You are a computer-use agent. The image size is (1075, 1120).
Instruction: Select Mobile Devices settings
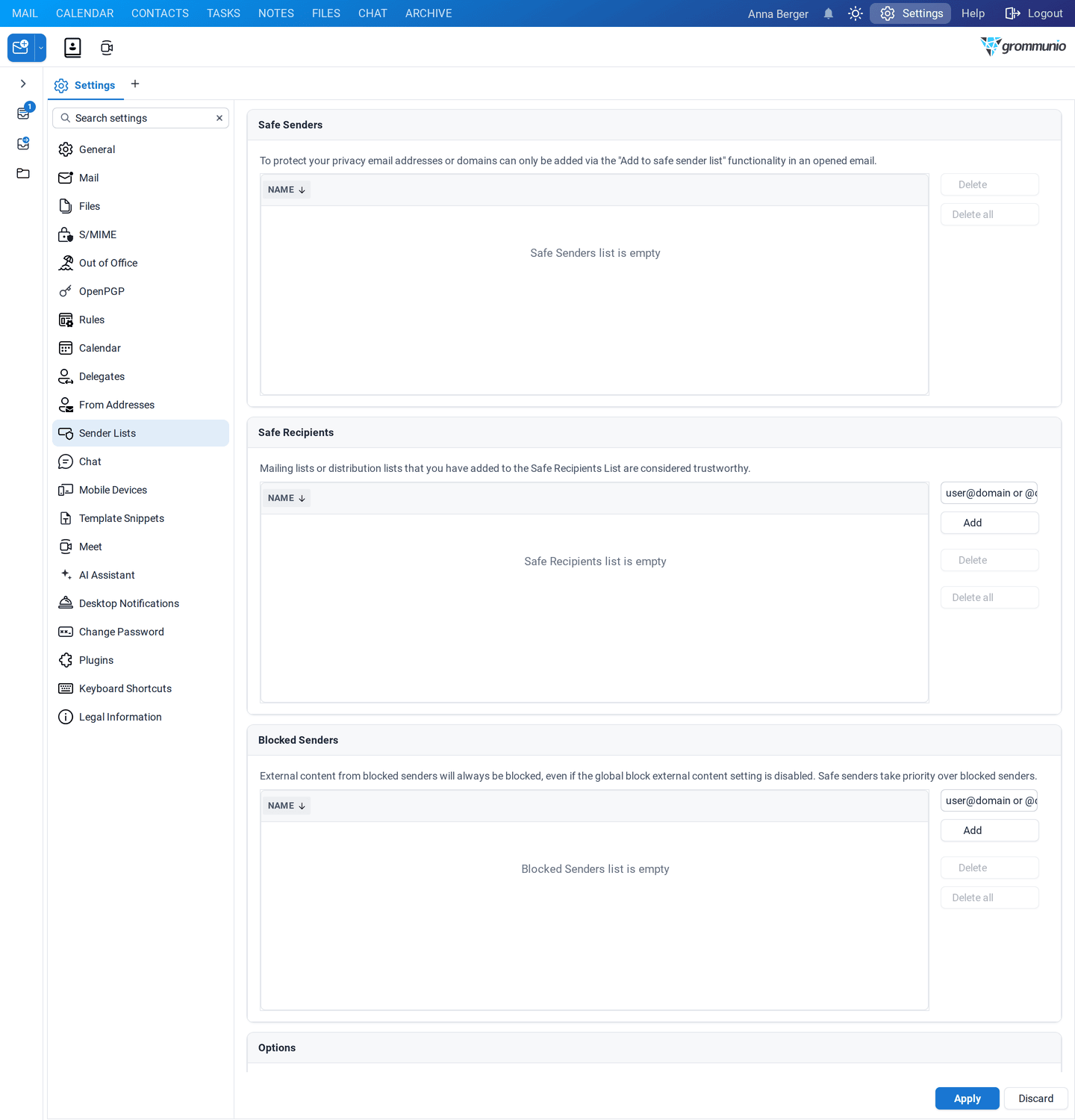140,490
